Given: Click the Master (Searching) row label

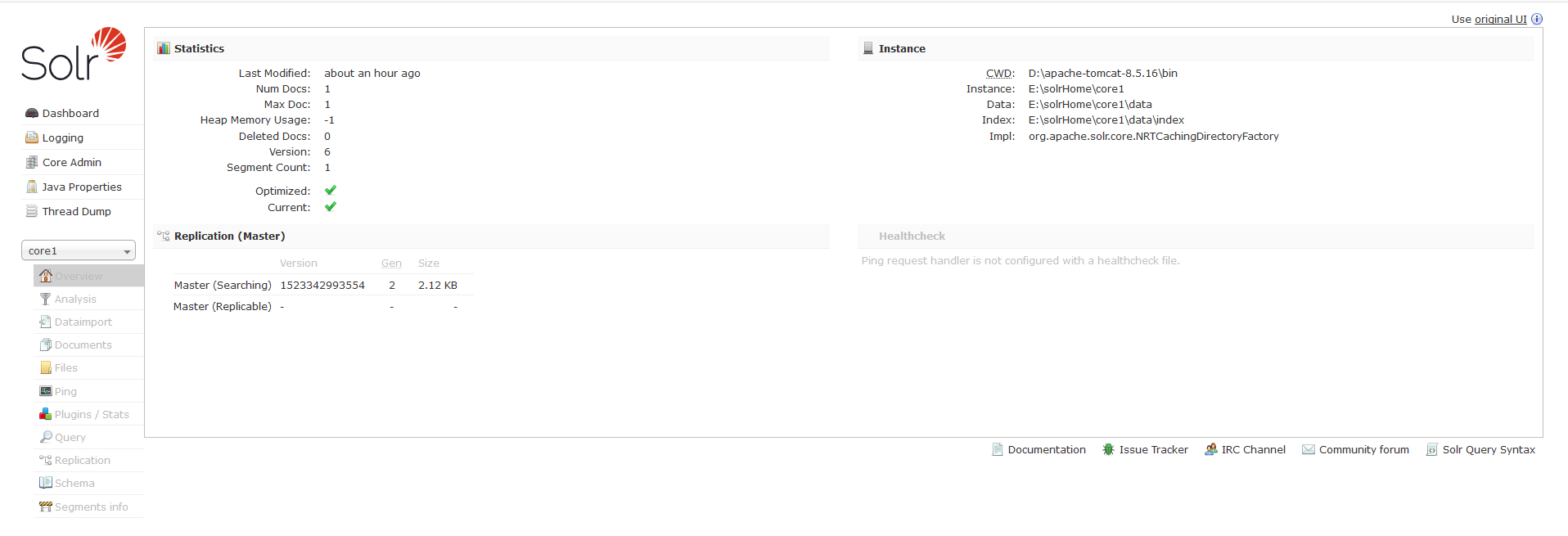Looking at the screenshot, I should pyautogui.click(x=223, y=285).
